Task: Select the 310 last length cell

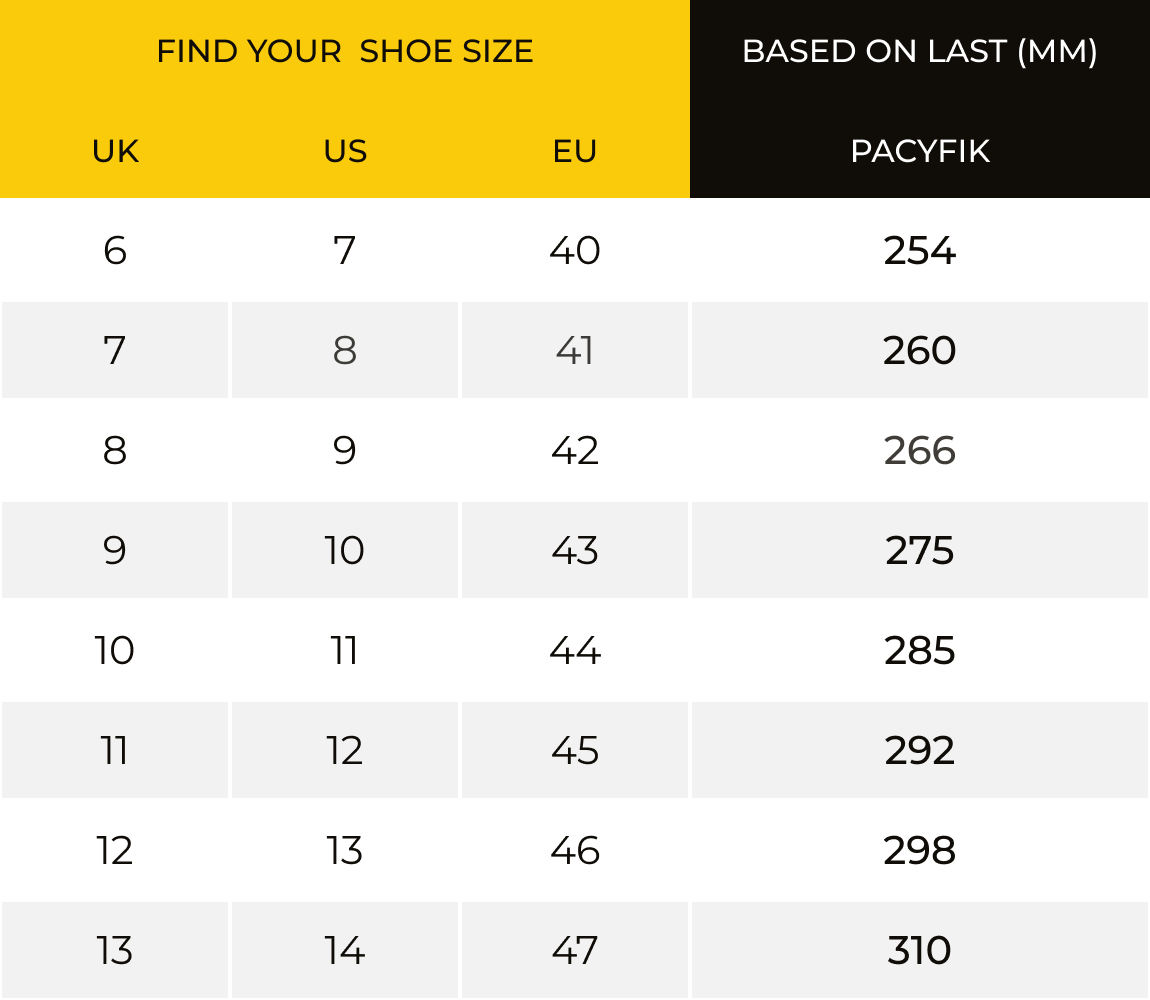Action: (920, 950)
